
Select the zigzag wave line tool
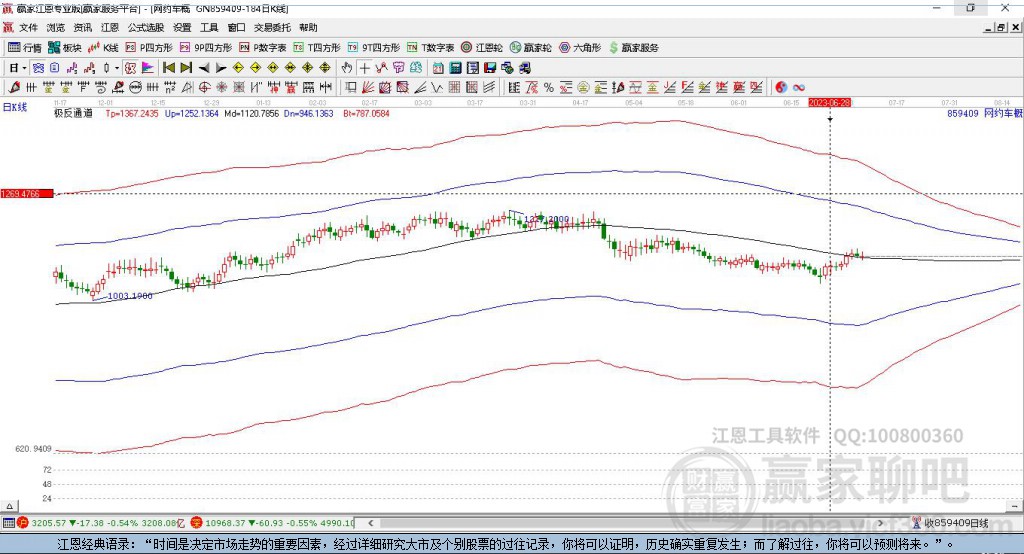click(437, 88)
